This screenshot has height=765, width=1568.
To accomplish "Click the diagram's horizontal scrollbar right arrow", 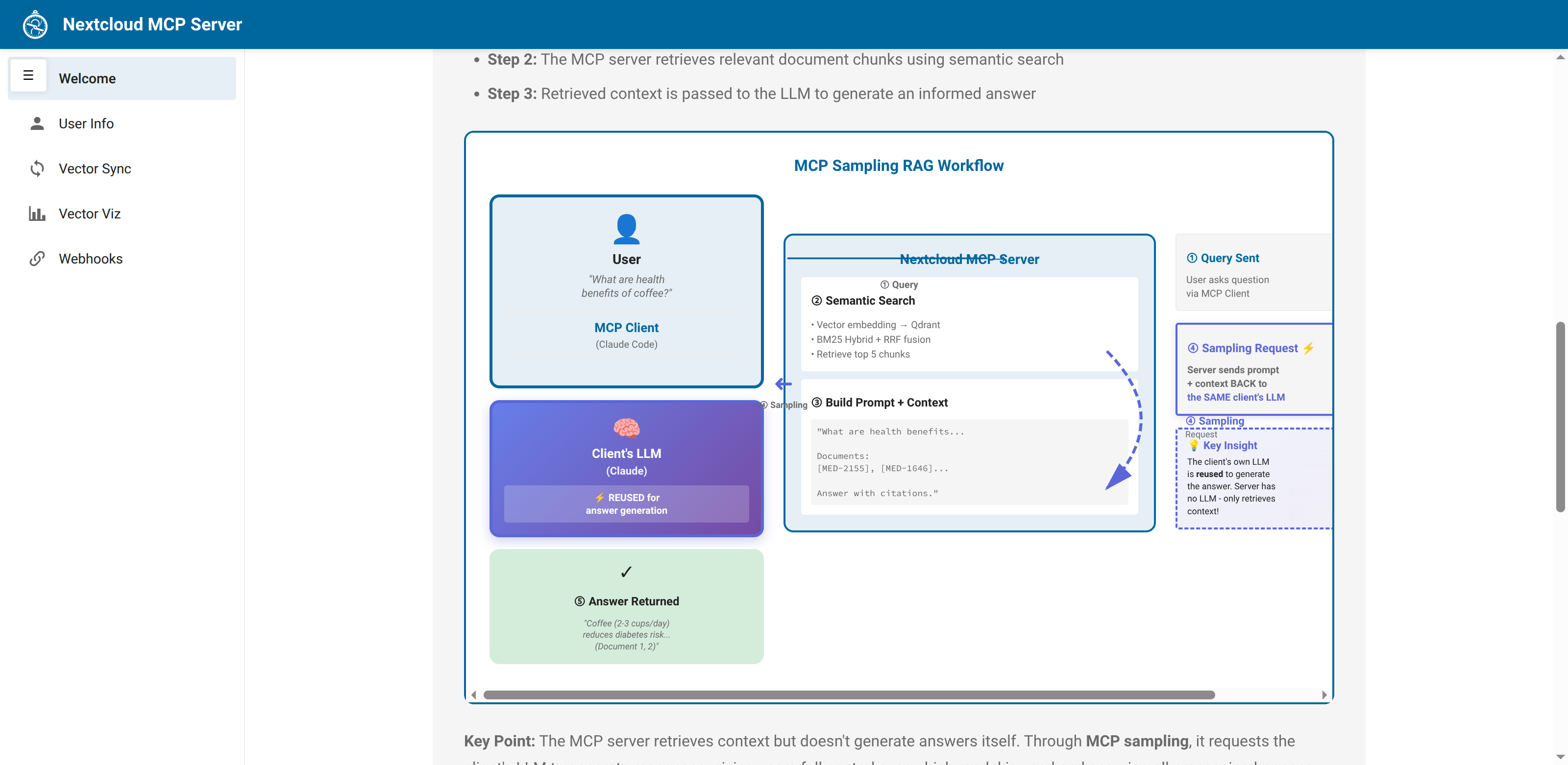I will click(1324, 695).
